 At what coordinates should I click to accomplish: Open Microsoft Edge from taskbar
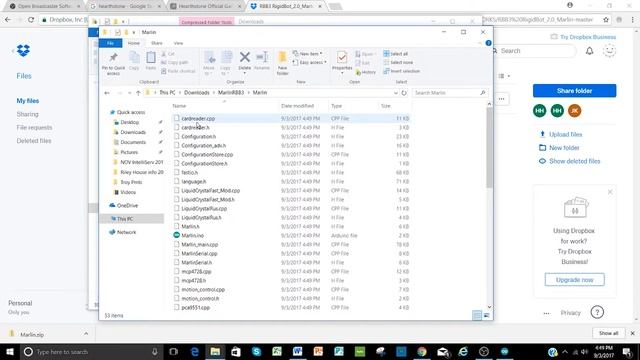point(195,351)
